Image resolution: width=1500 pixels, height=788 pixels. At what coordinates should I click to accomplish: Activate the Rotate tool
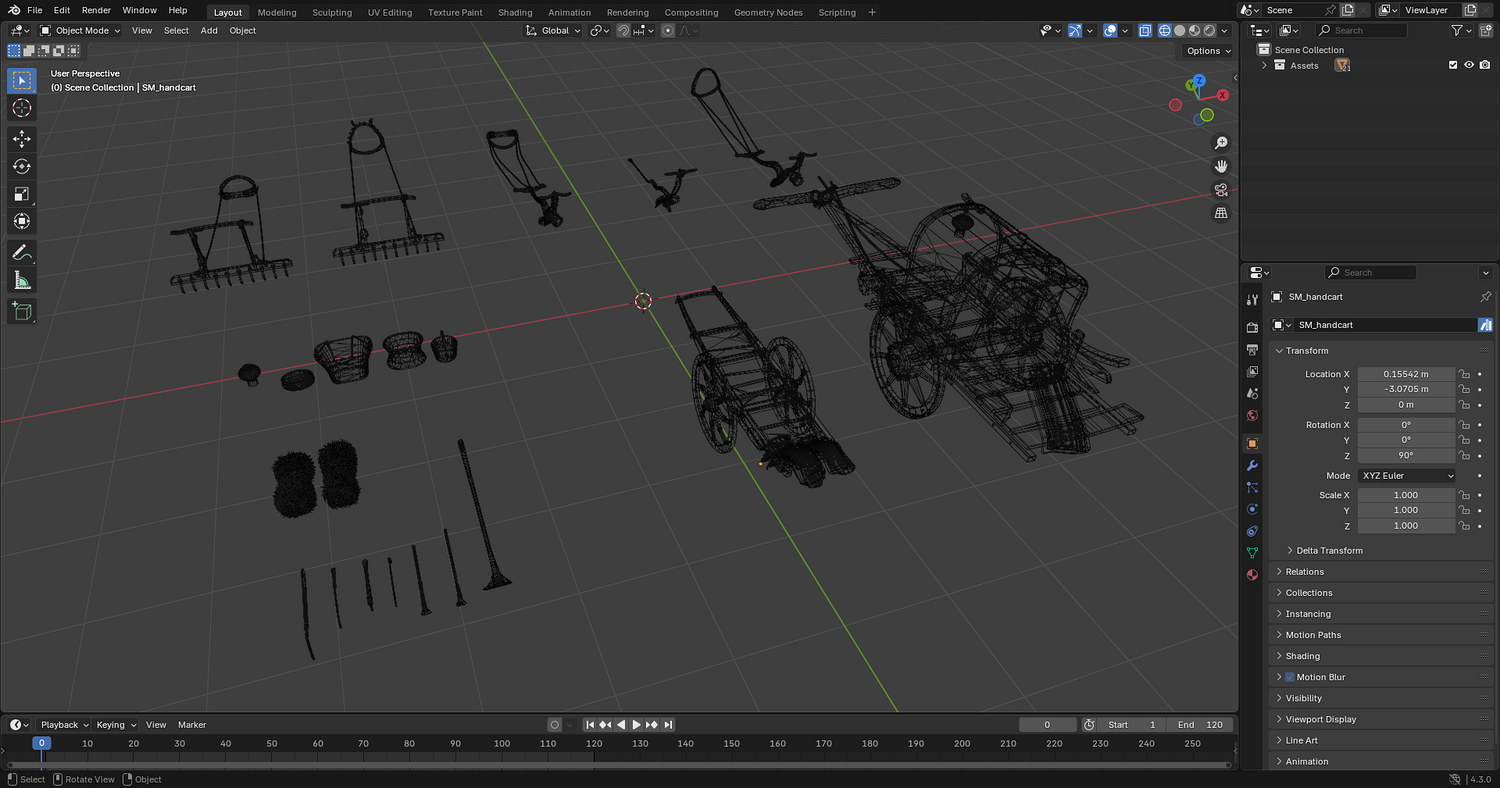point(22,166)
